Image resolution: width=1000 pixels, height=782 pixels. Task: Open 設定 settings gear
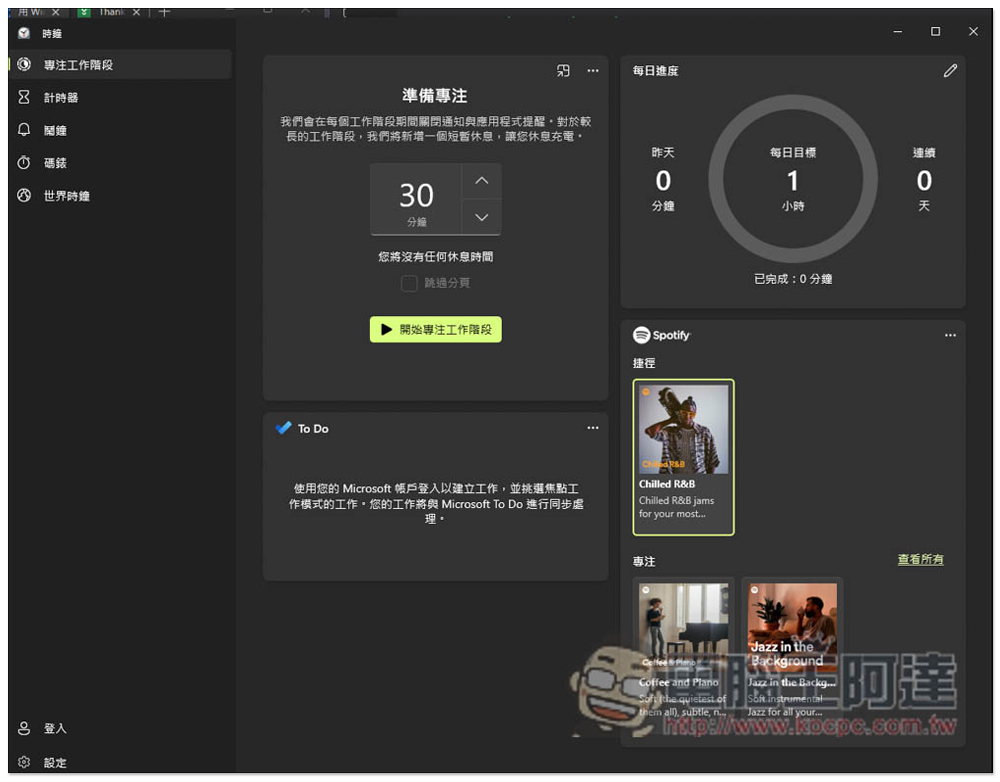point(25,762)
